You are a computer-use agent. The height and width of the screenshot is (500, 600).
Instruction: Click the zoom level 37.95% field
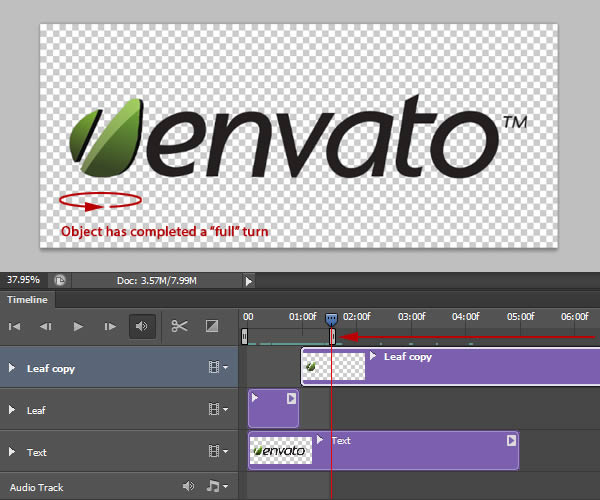[23, 280]
